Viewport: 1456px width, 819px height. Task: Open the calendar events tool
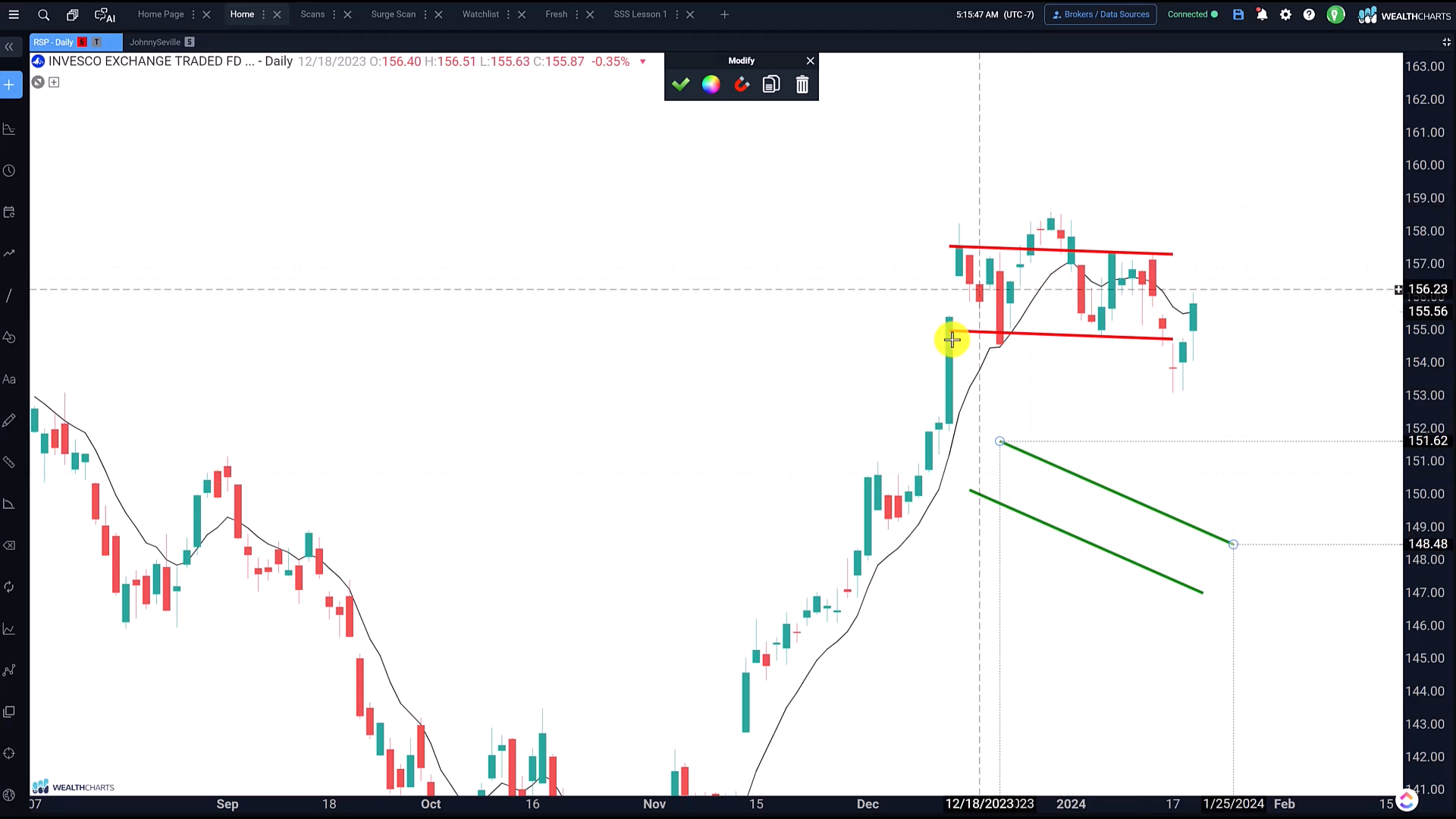click(x=9, y=212)
